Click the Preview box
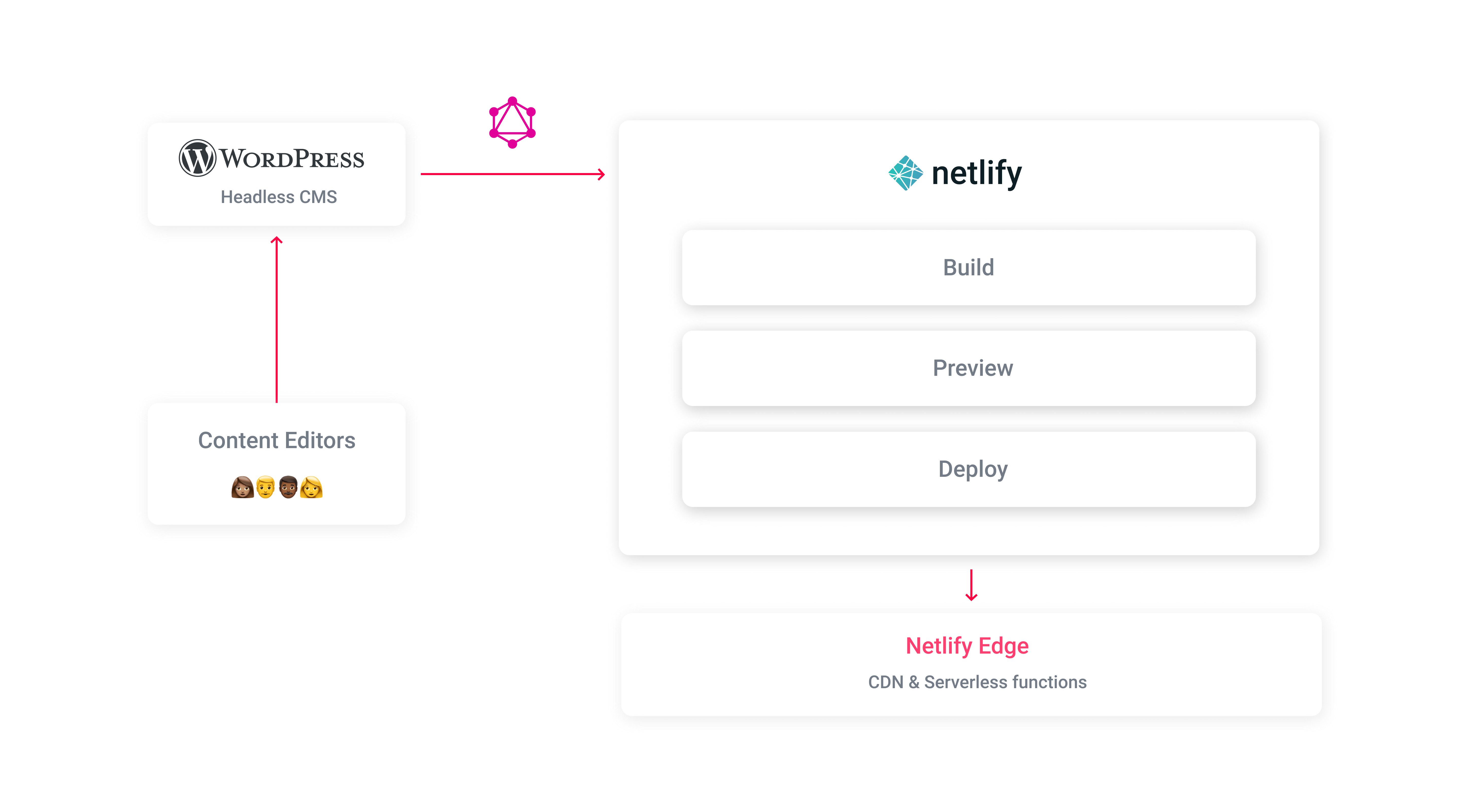1462x812 pixels. 968,368
